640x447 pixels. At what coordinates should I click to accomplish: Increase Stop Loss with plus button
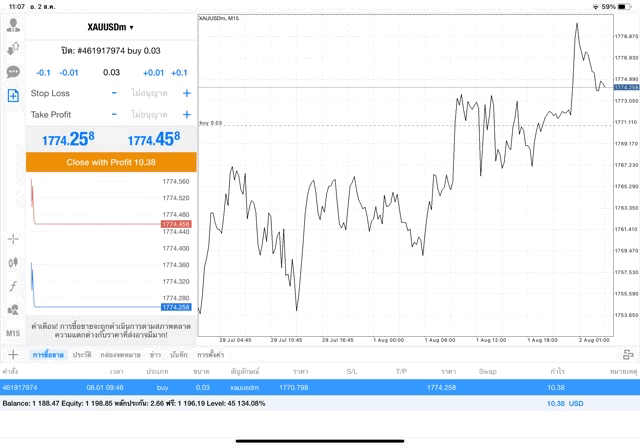[186, 93]
